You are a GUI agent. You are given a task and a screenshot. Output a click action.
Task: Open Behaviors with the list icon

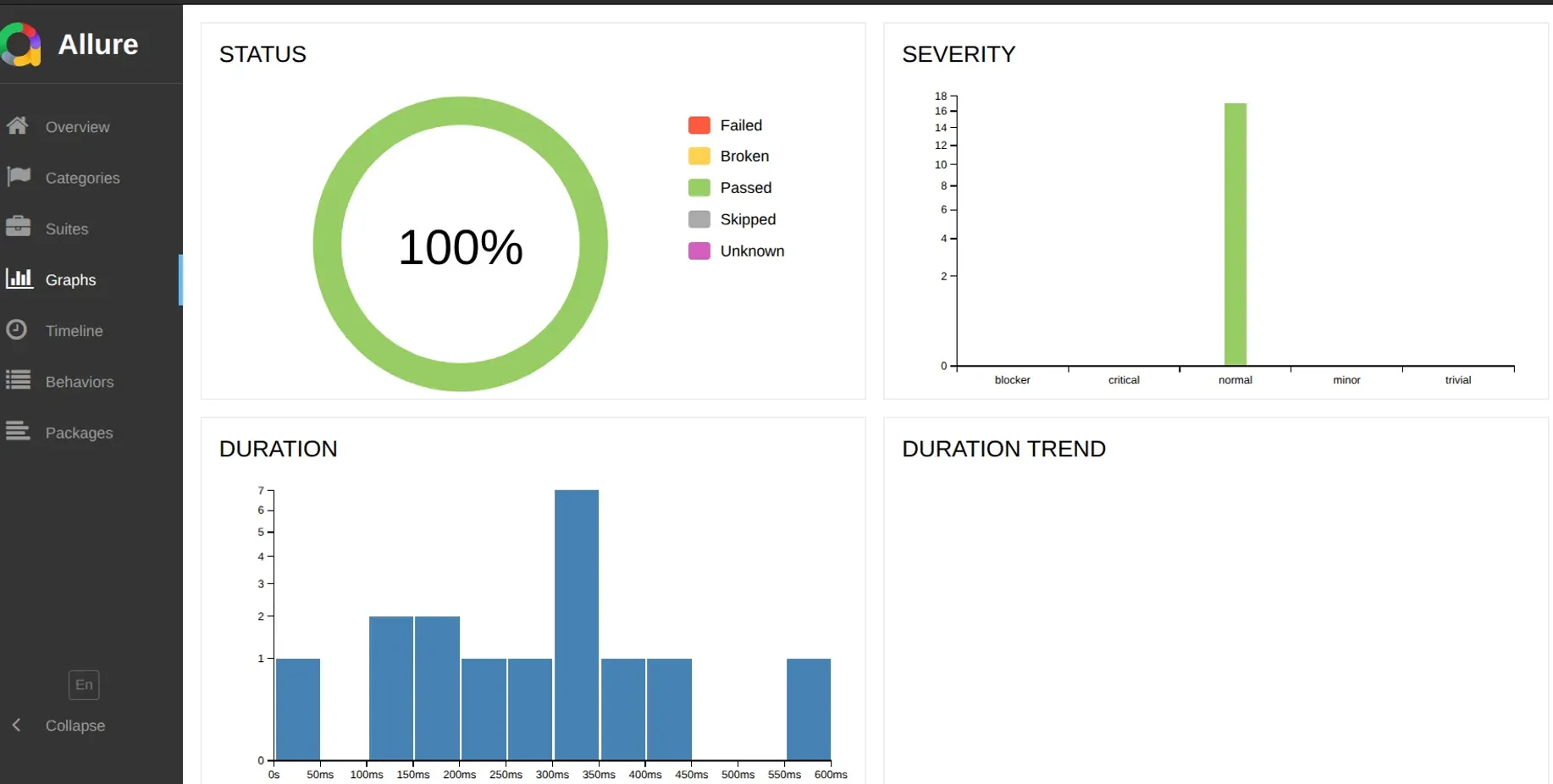(x=18, y=381)
